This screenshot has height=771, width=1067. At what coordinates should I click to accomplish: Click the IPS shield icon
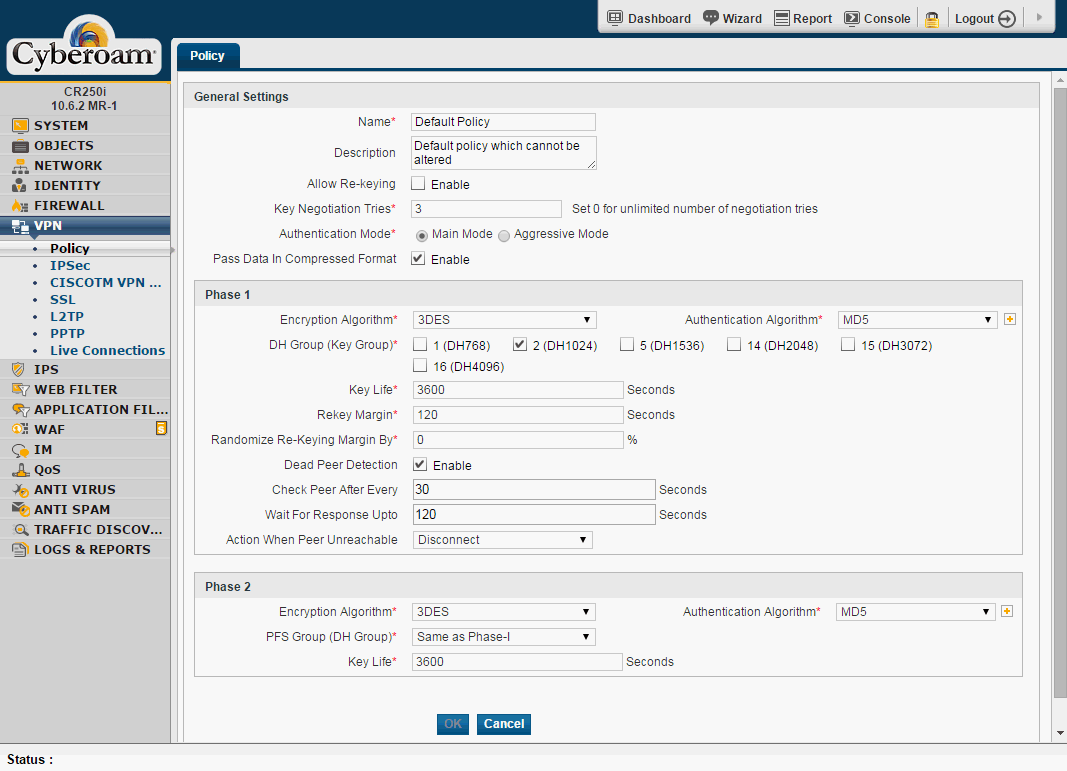click(x=19, y=370)
